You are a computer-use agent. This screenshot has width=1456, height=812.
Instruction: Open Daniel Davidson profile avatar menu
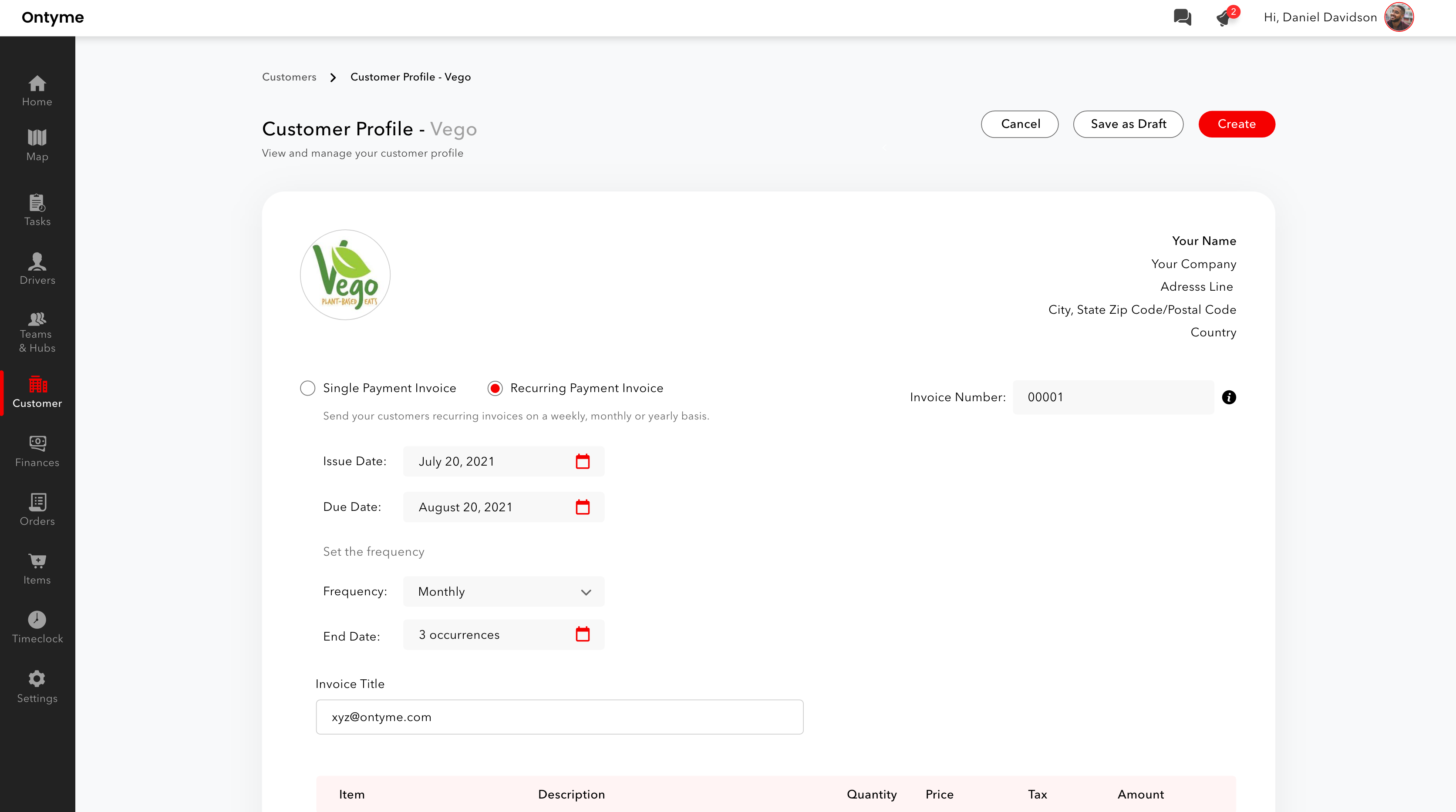[x=1399, y=17]
